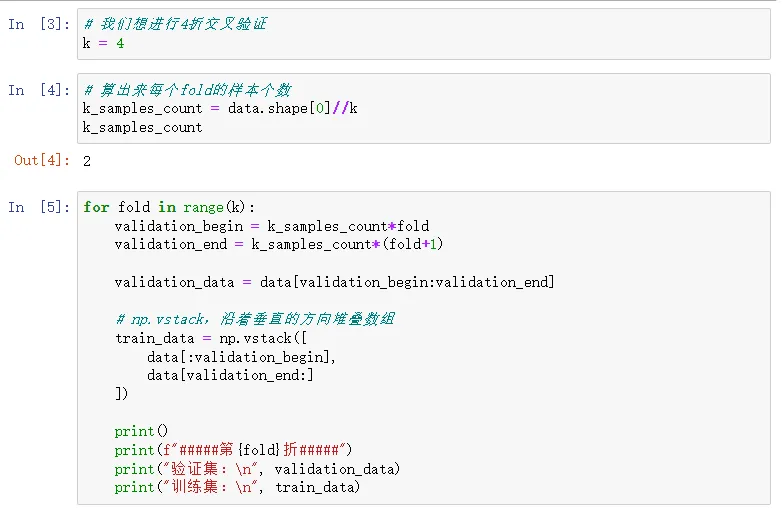The image size is (782, 510).
Task: Click the In [5] cell prompt
Action: pyautogui.click(x=39, y=207)
